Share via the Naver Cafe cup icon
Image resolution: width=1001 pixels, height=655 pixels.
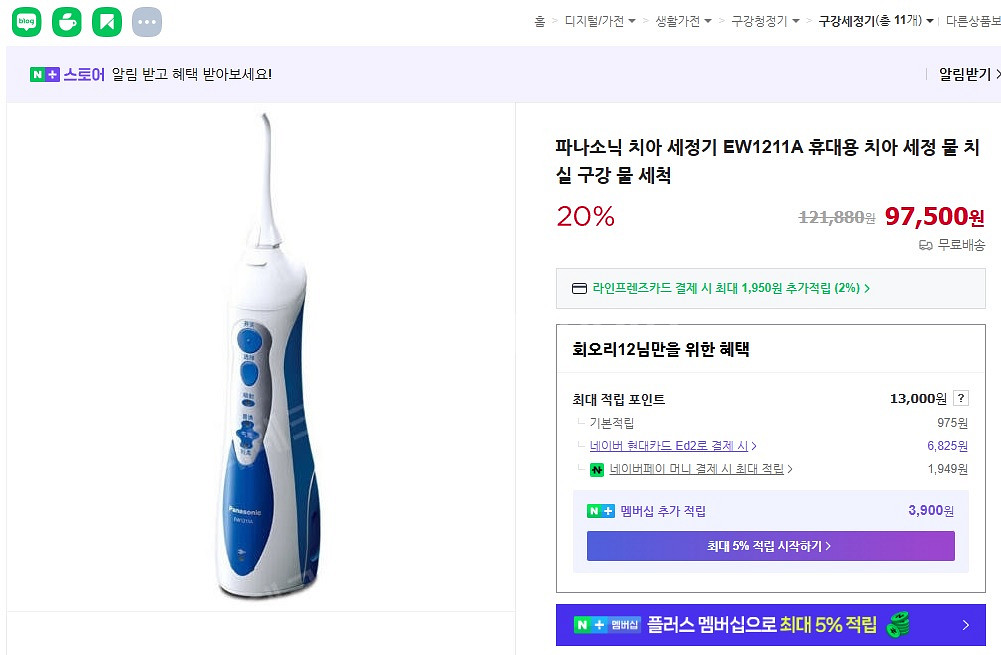(x=67, y=22)
